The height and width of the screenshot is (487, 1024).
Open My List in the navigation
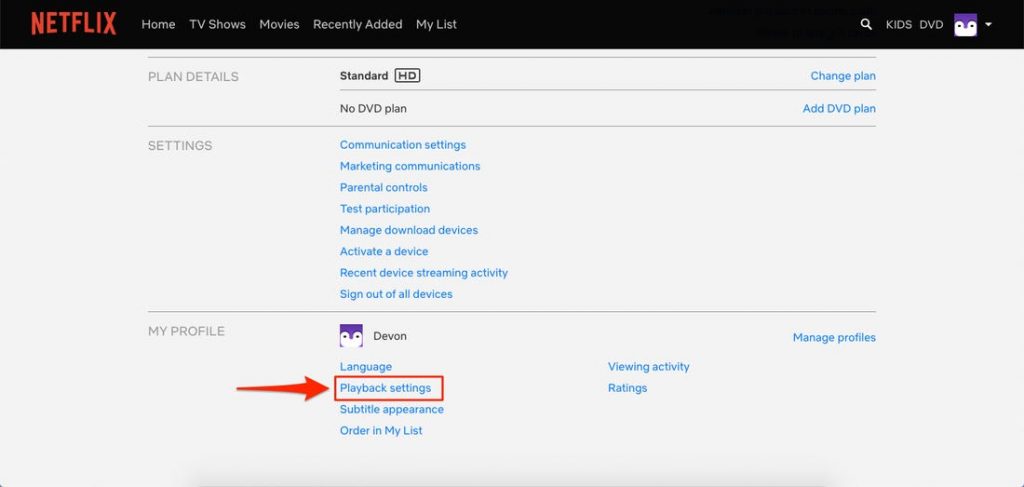(x=436, y=24)
